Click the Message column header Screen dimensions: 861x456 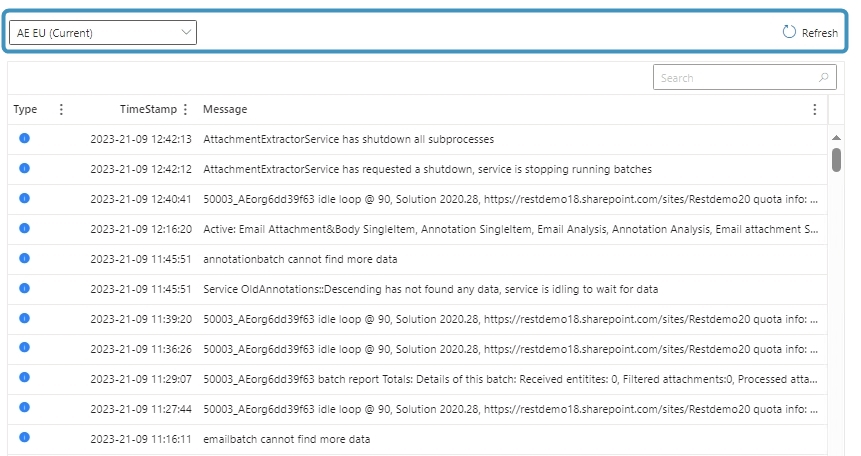225,109
